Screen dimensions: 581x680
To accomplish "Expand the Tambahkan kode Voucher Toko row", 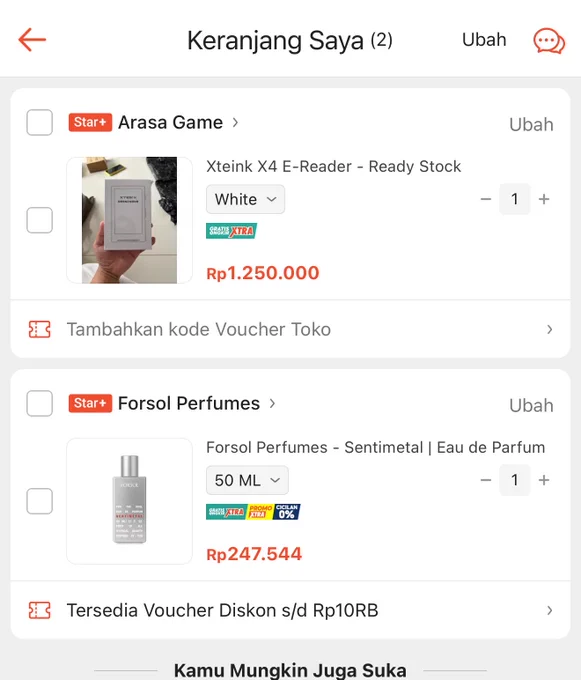I will pyautogui.click(x=290, y=330).
